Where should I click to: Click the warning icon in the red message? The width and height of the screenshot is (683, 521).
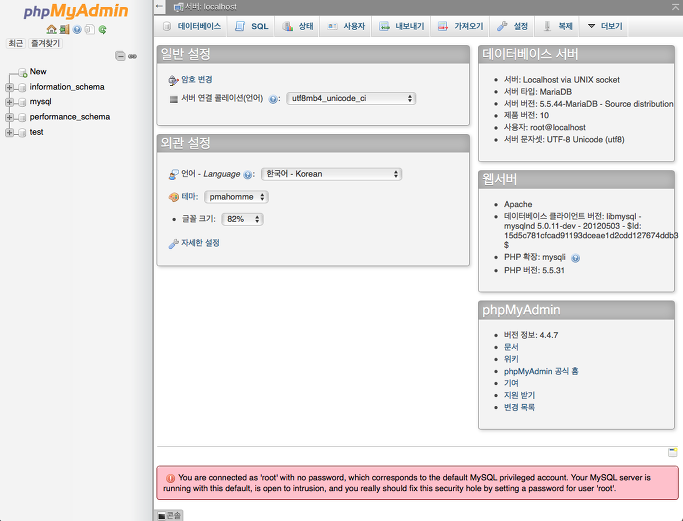click(x=170, y=478)
